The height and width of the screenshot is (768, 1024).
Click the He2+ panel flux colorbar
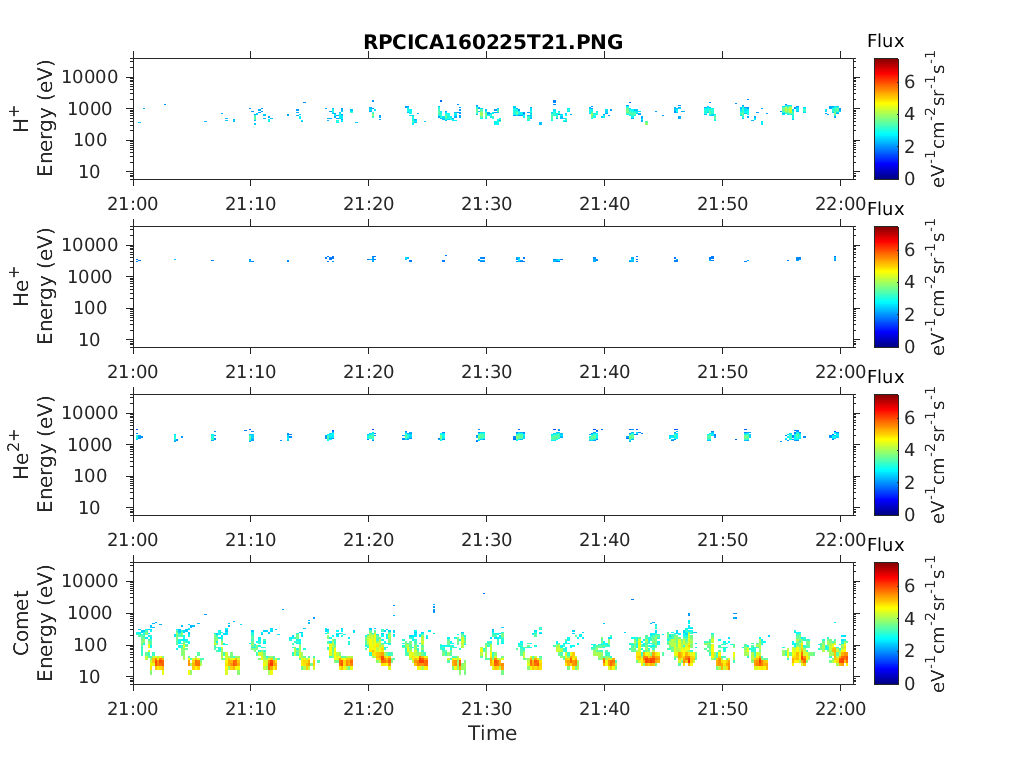886,455
